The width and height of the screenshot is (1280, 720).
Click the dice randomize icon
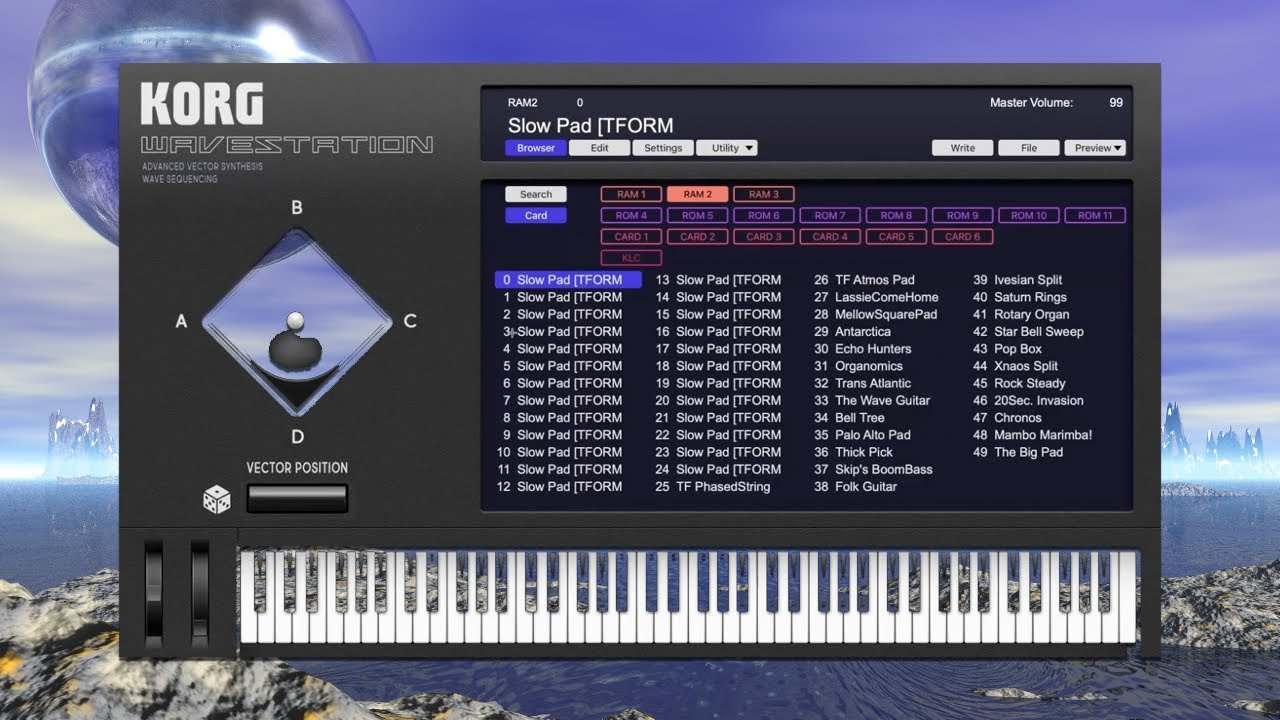pyautogui.click(x=216, y=500)
